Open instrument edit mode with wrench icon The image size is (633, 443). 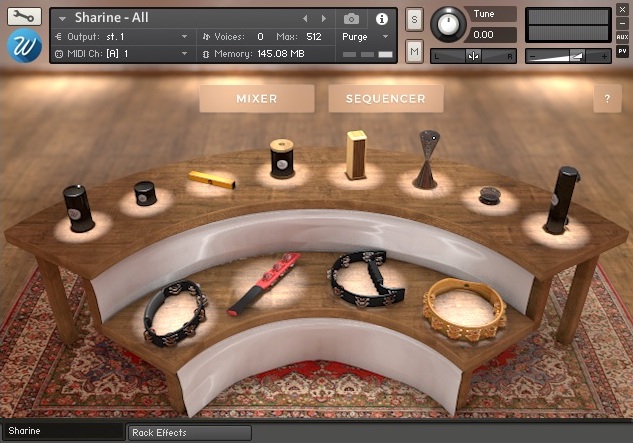coord(24,16)
